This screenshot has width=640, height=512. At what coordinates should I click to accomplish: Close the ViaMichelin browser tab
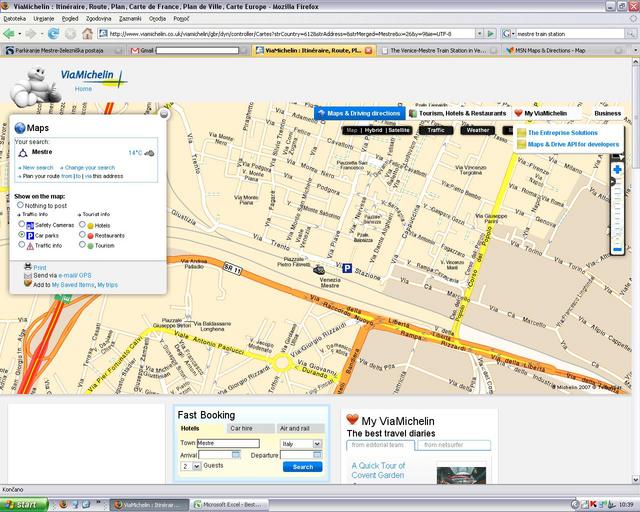[x=368, y=51]
